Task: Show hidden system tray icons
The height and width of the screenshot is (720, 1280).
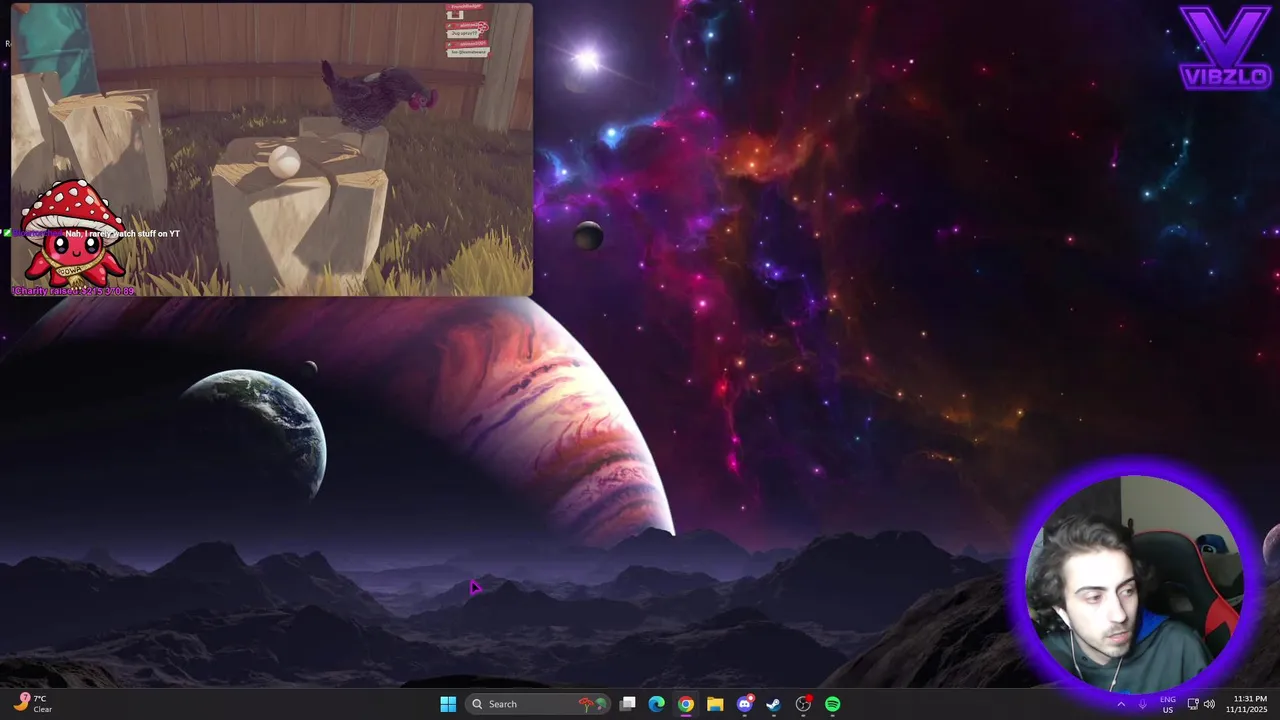Action: 1121,704
